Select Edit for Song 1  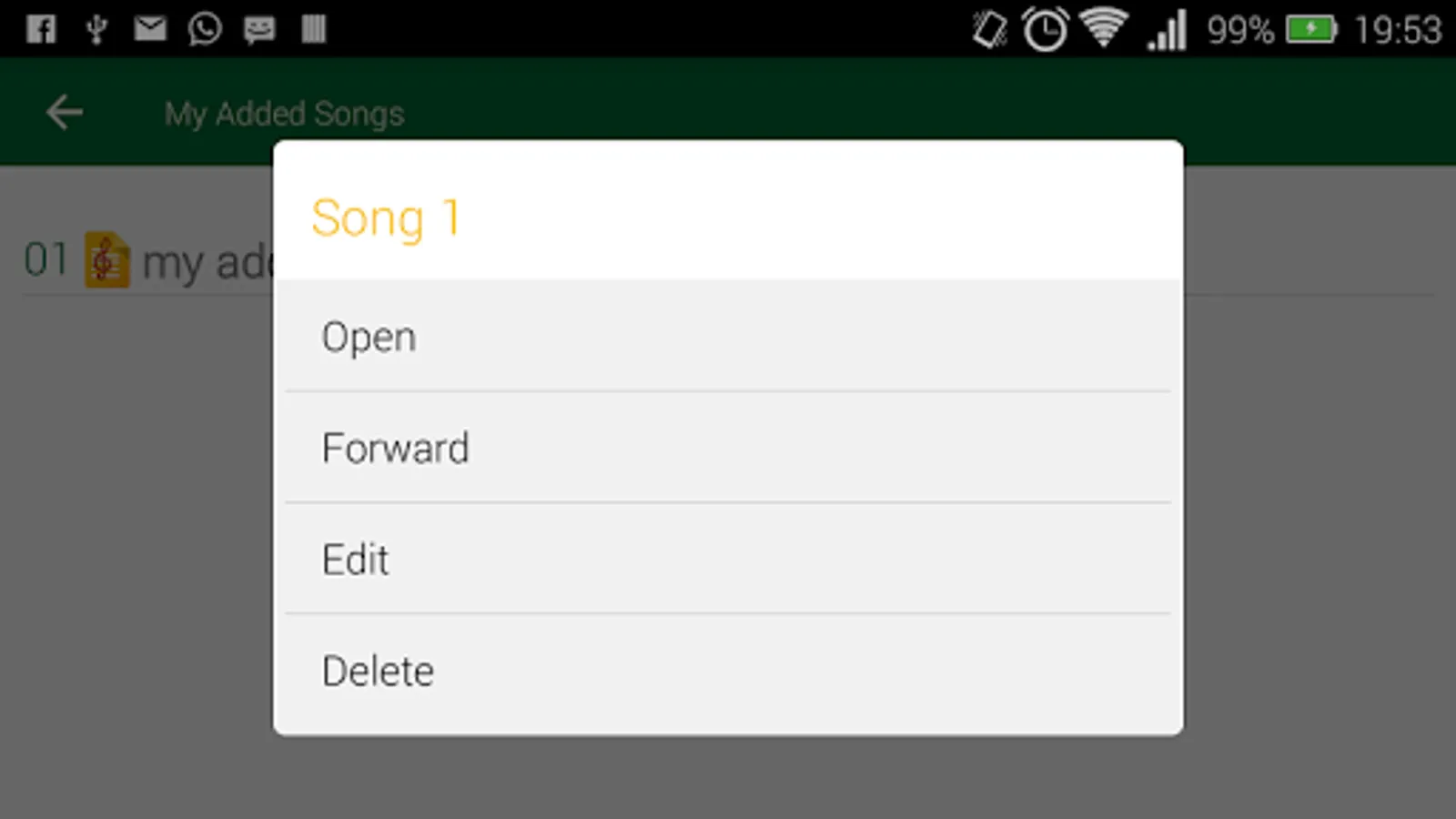point(728,559)
